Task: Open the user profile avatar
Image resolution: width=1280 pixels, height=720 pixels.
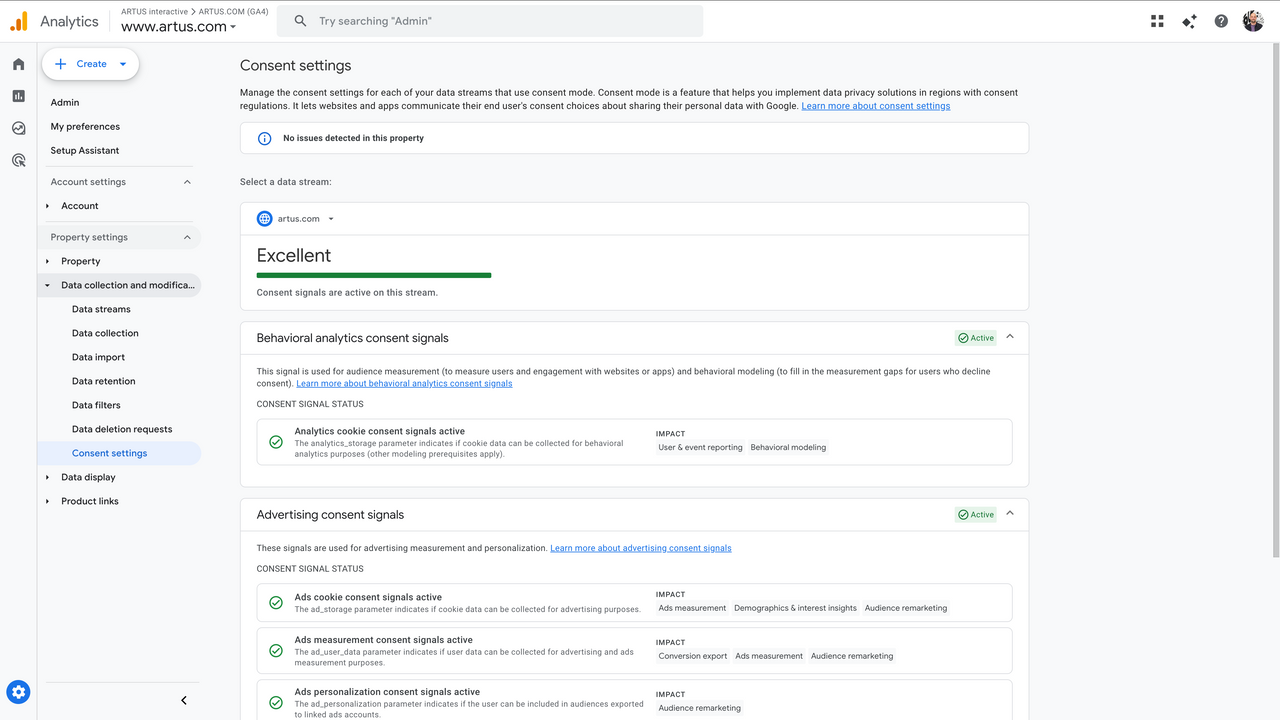Action: point(1253,21)
